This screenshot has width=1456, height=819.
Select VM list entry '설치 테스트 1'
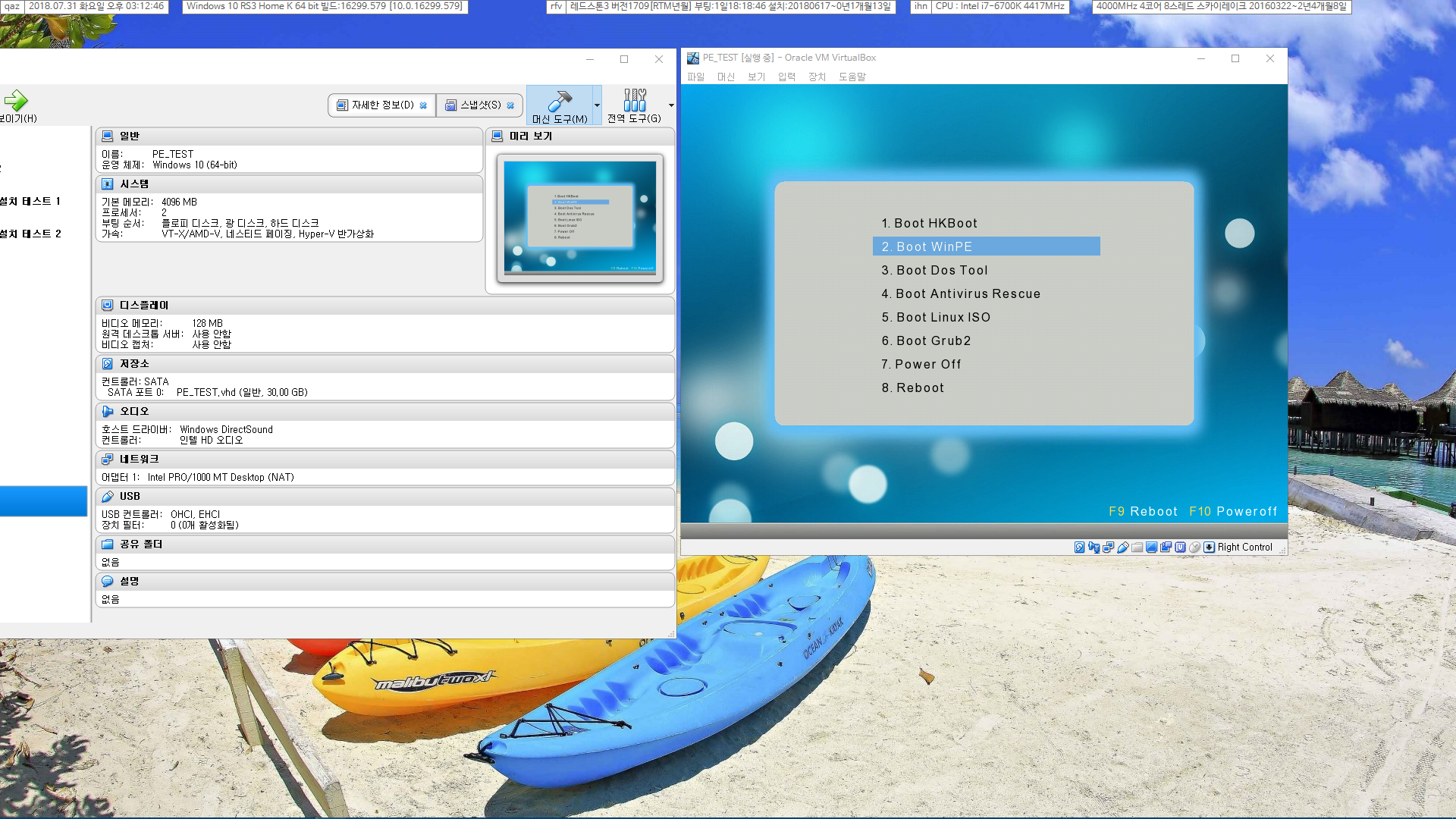30,201
